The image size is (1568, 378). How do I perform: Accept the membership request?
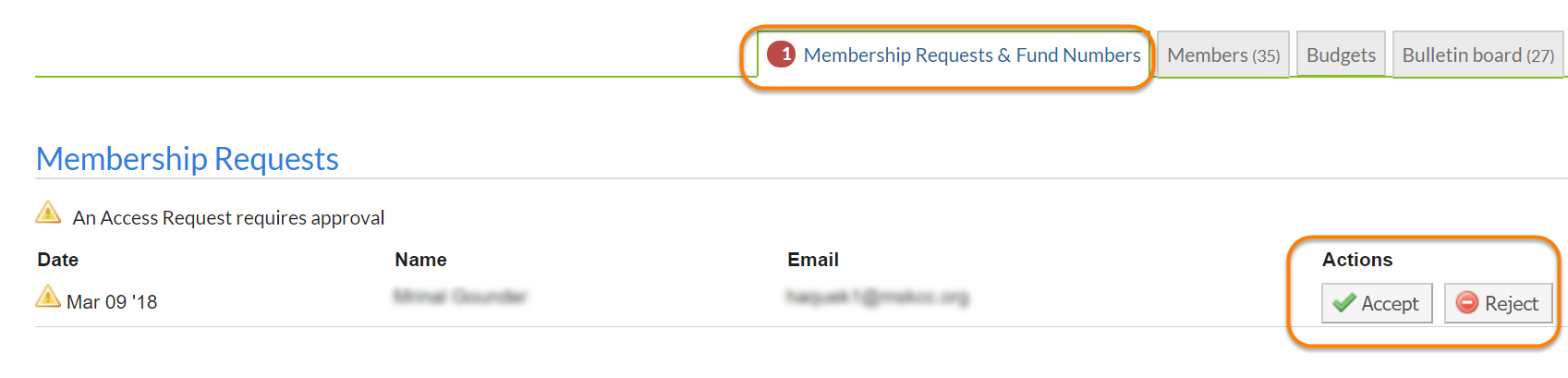[1377, 303]
